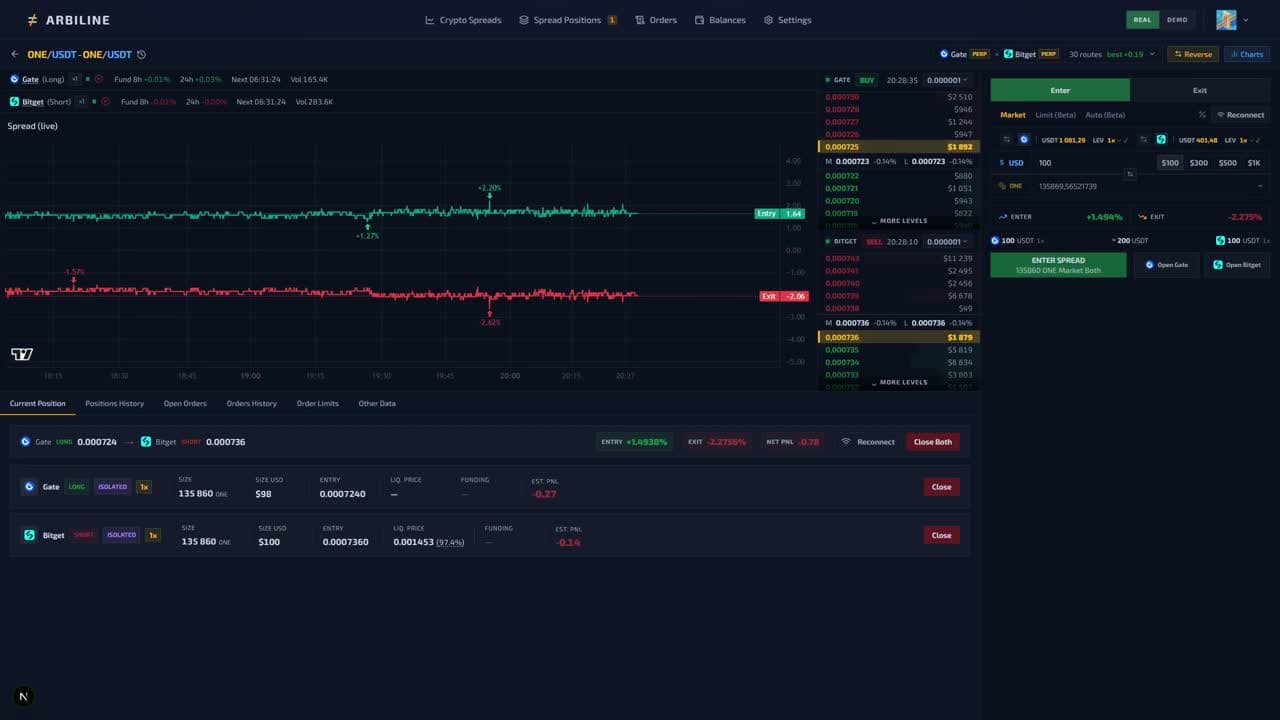Click the exit spread trend icon
Image resolution: width=1280 pixels, height=720 pixels.
coord(1142,217)
